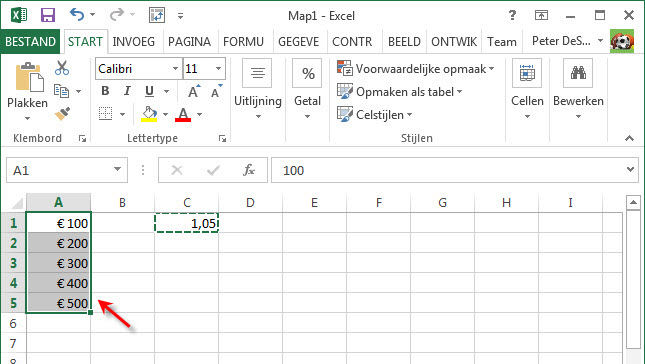Open the BESTAND tab

pos(30,42)
